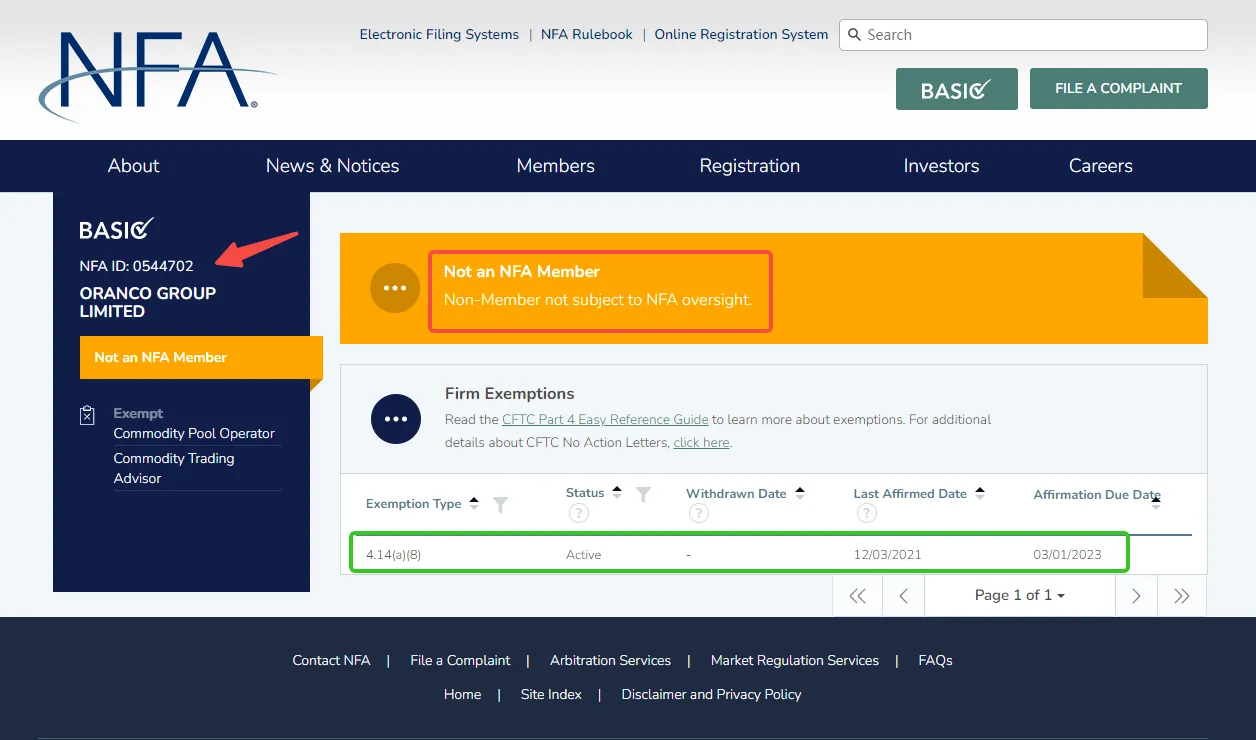
Task: Open Site Index footer link
Action: [551, 694]
